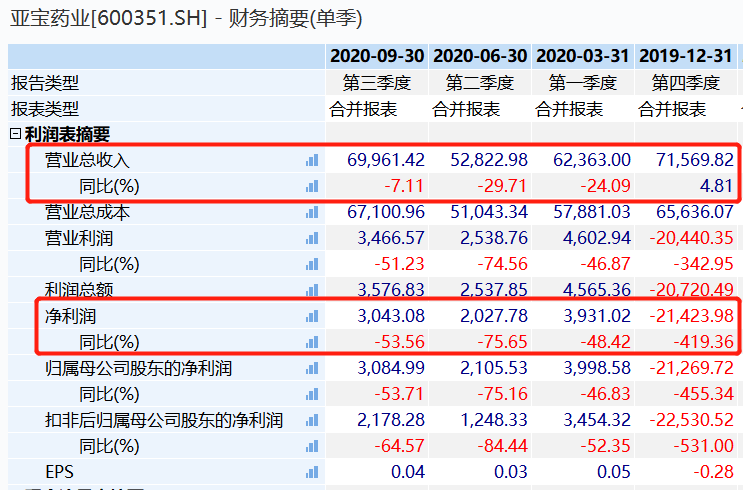Click chart icon for 扣非后归属母公司股东的净利润
This screenshot has height=490, width=743.
pos(311,420)
